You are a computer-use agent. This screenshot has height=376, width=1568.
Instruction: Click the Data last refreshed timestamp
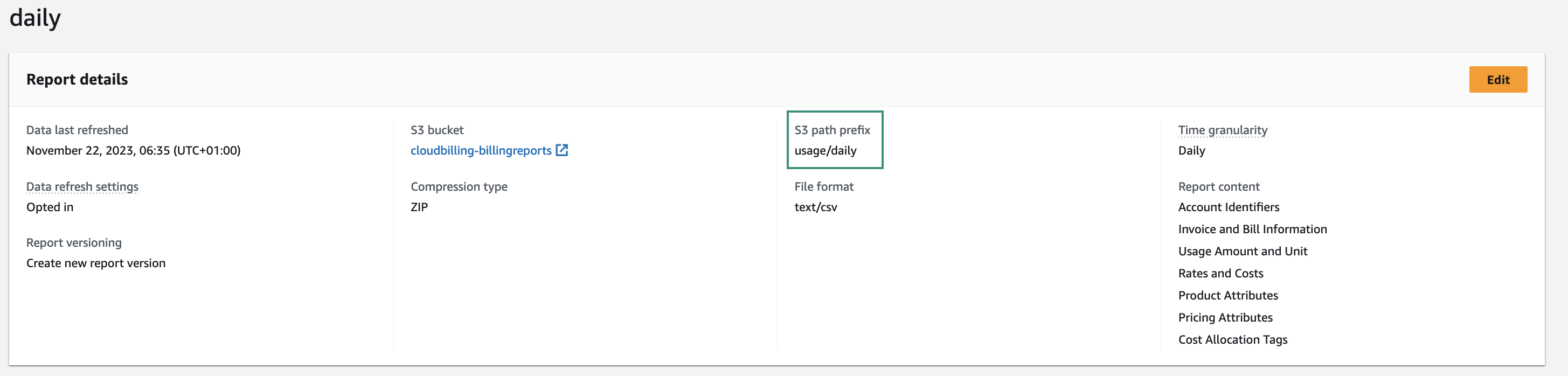pyautogui.click(x=133, y=150)
